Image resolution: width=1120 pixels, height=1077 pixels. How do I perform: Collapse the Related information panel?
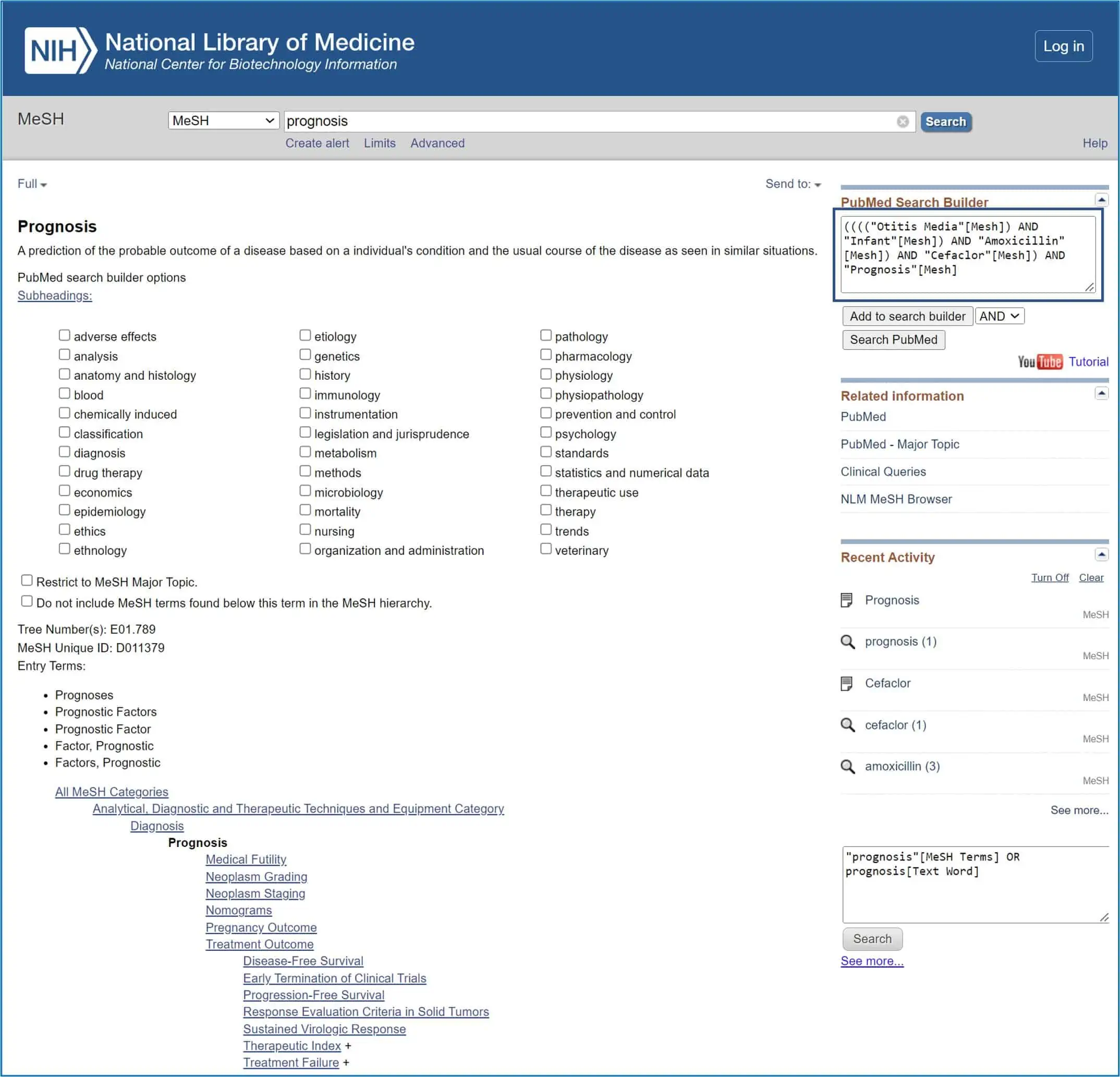(x=1101, y=393)
